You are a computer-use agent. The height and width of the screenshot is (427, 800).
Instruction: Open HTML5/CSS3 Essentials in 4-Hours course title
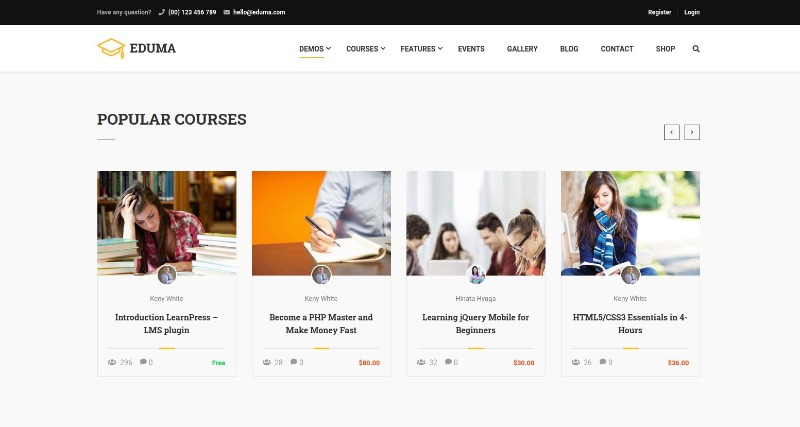click(630, 323)
